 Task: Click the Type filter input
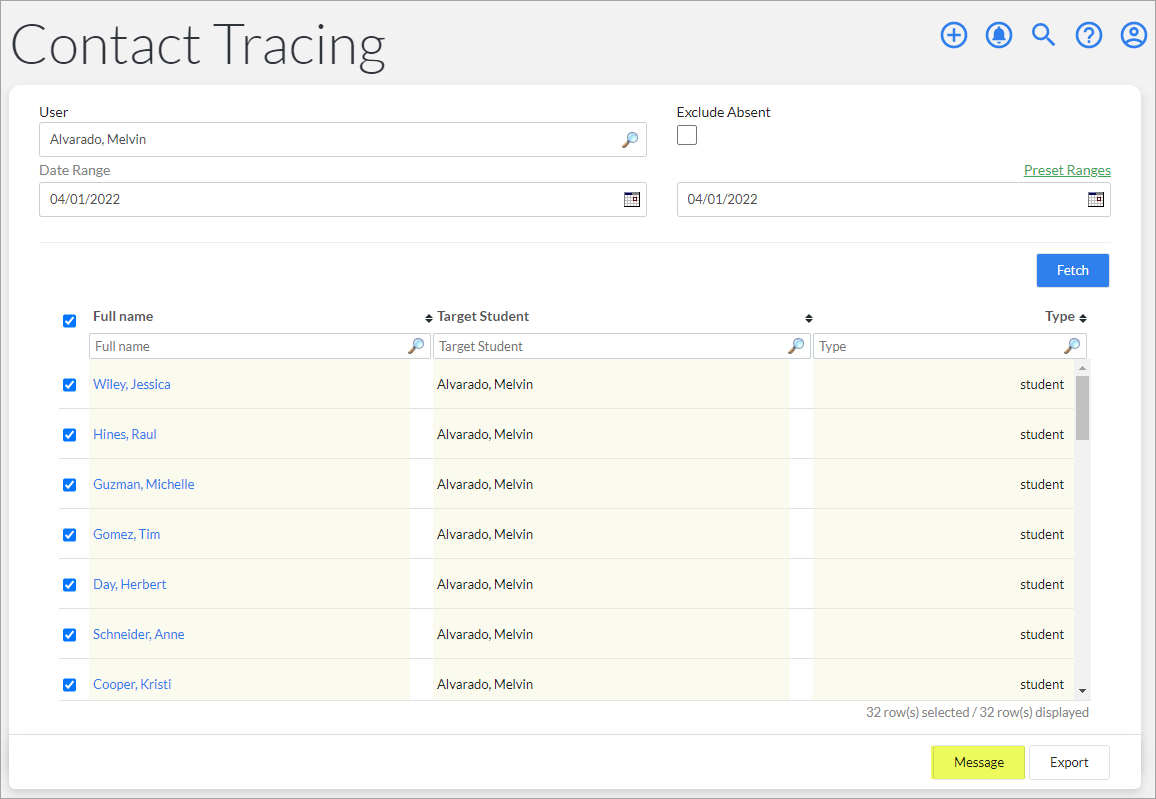(950, 346)
